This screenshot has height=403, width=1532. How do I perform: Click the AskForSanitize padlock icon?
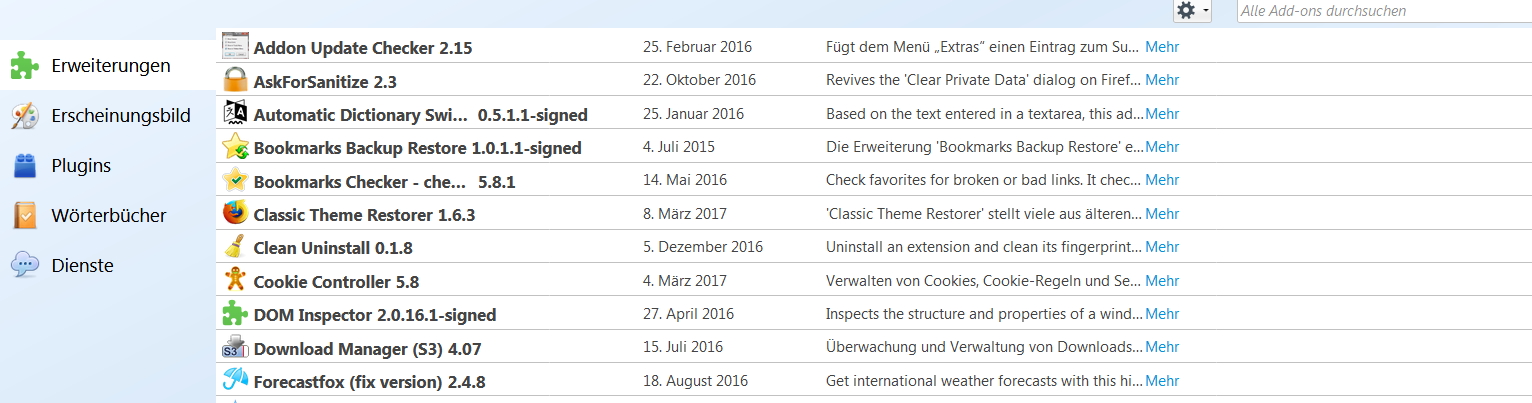pyautogui.click(x=235, y=79)
